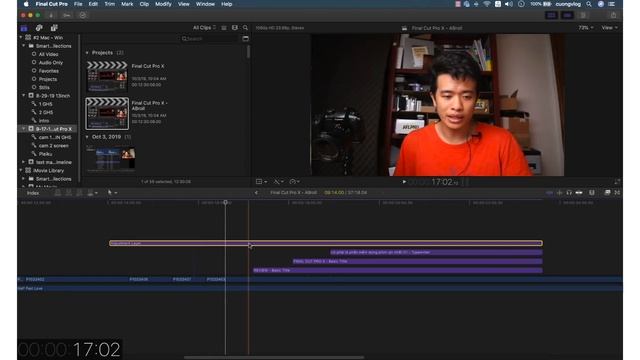Select Audio Only smart collection

(51, 62)
